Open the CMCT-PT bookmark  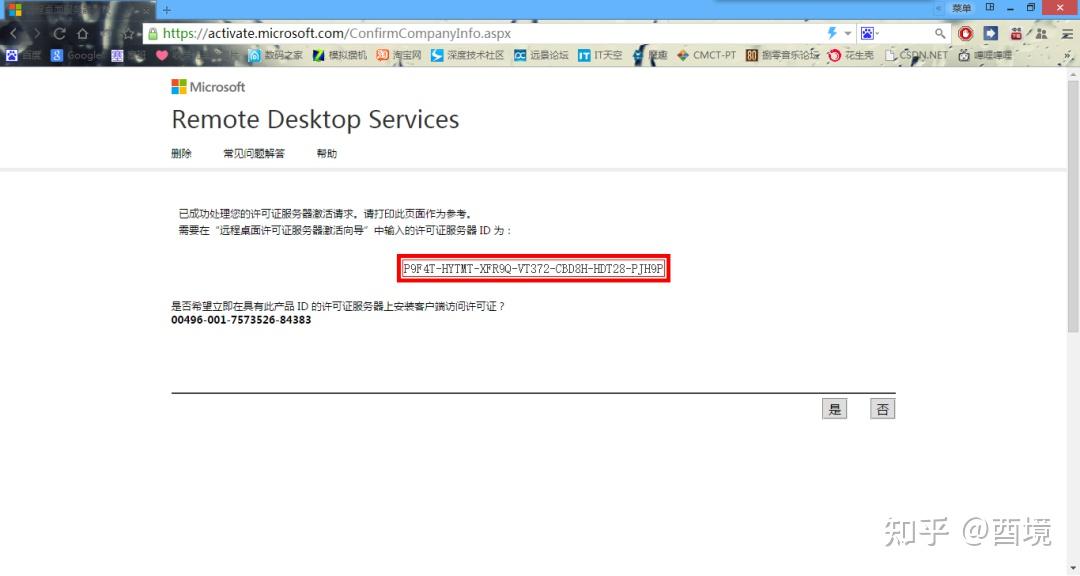707,55
